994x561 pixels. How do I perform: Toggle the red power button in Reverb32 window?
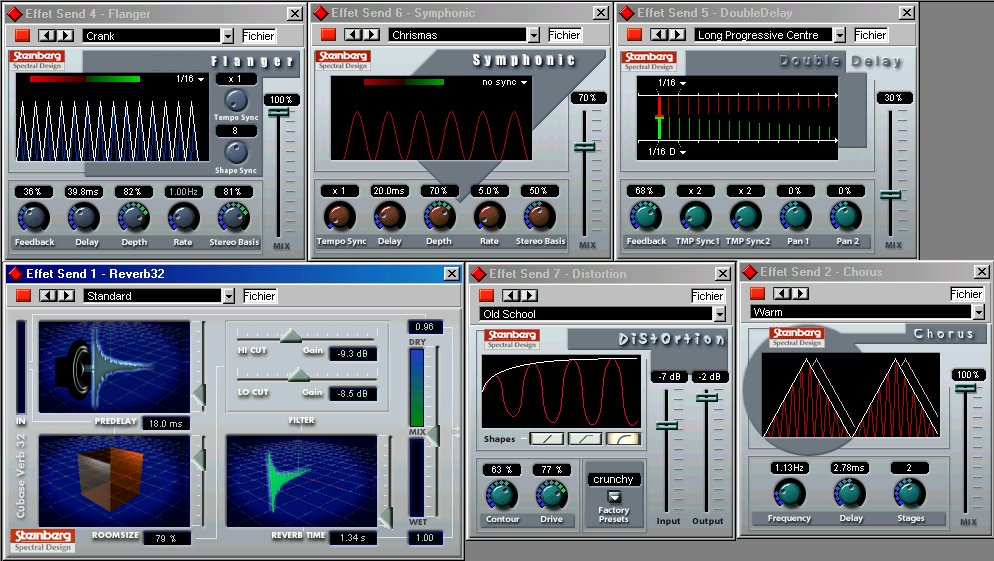[24, 295]
